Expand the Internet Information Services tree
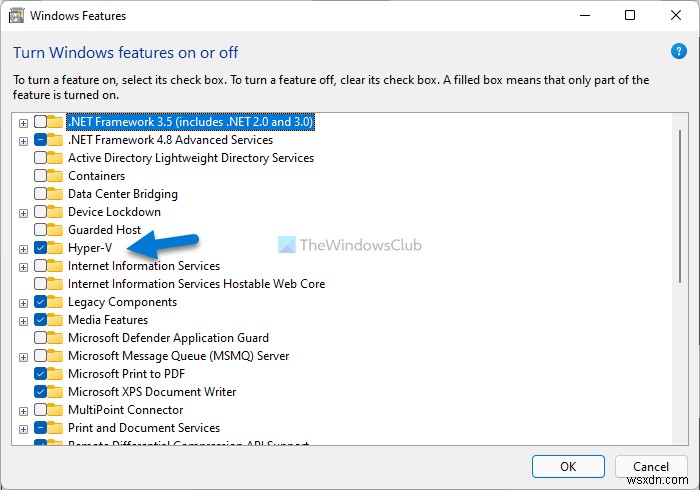 pyautogui.click(x=23, y=266)
